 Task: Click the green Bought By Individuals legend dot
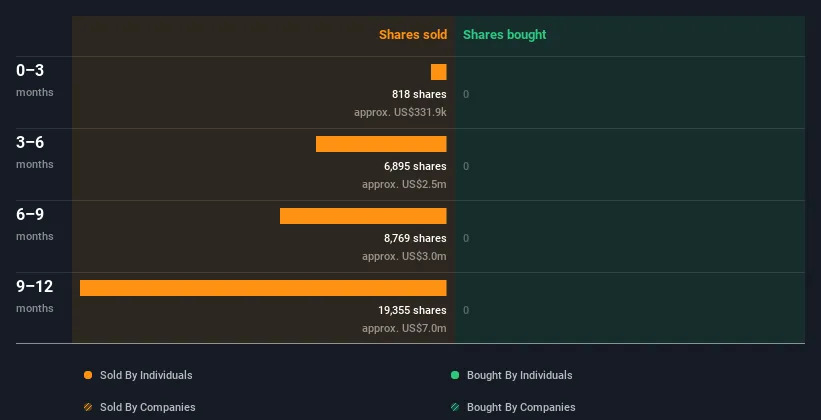[x=455, y=375]
